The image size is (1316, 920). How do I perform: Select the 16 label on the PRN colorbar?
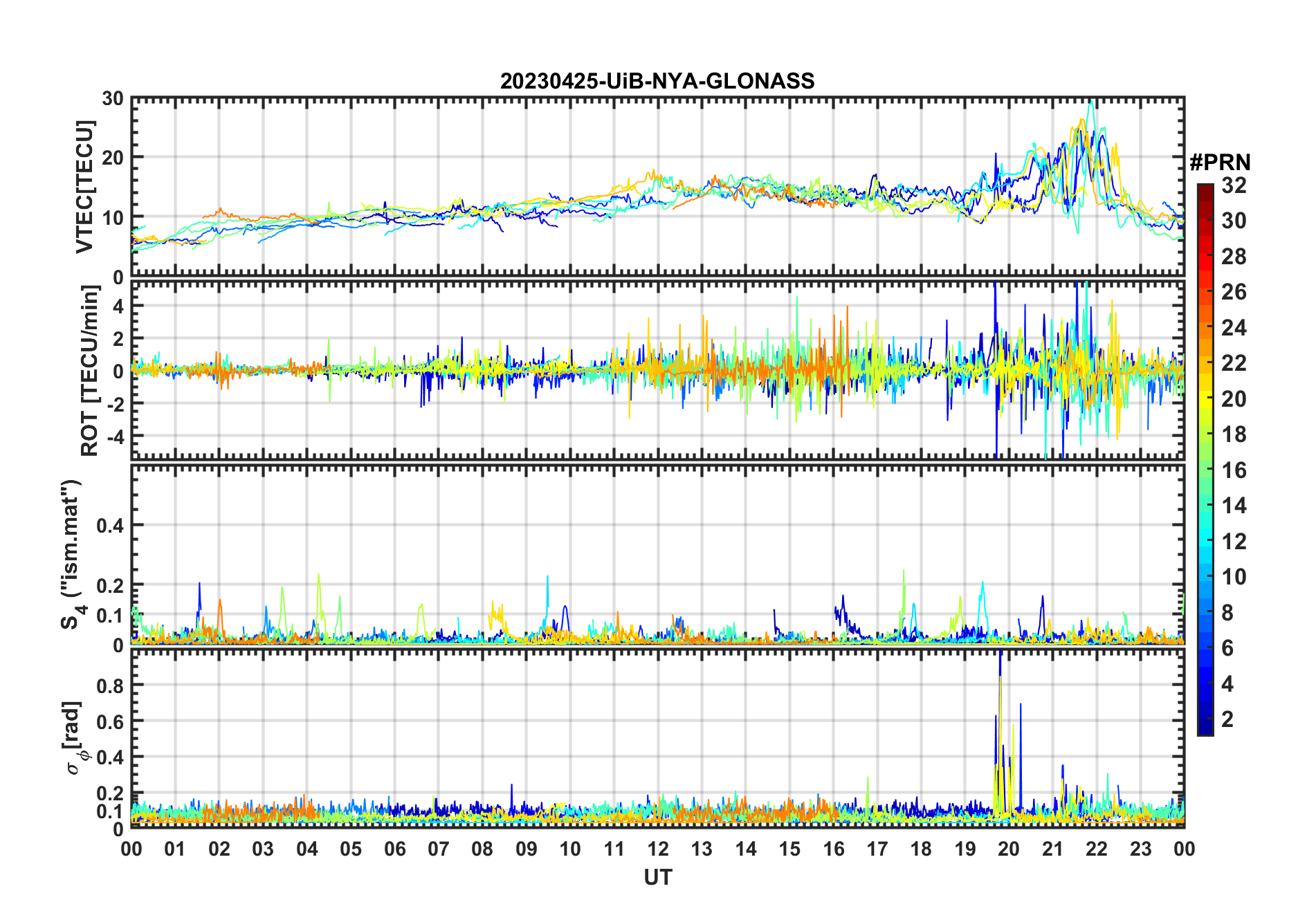(x=1234, y=470)
